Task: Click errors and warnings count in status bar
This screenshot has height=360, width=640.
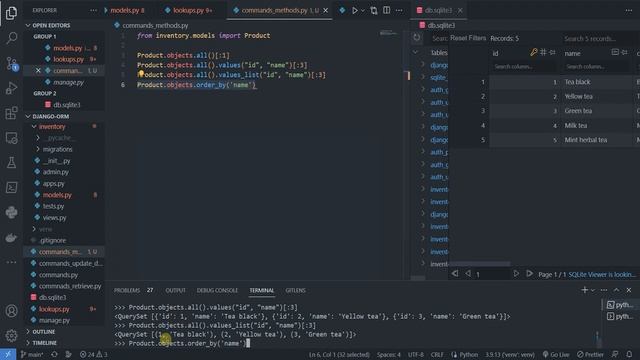Action: click(x=93, y=354)
